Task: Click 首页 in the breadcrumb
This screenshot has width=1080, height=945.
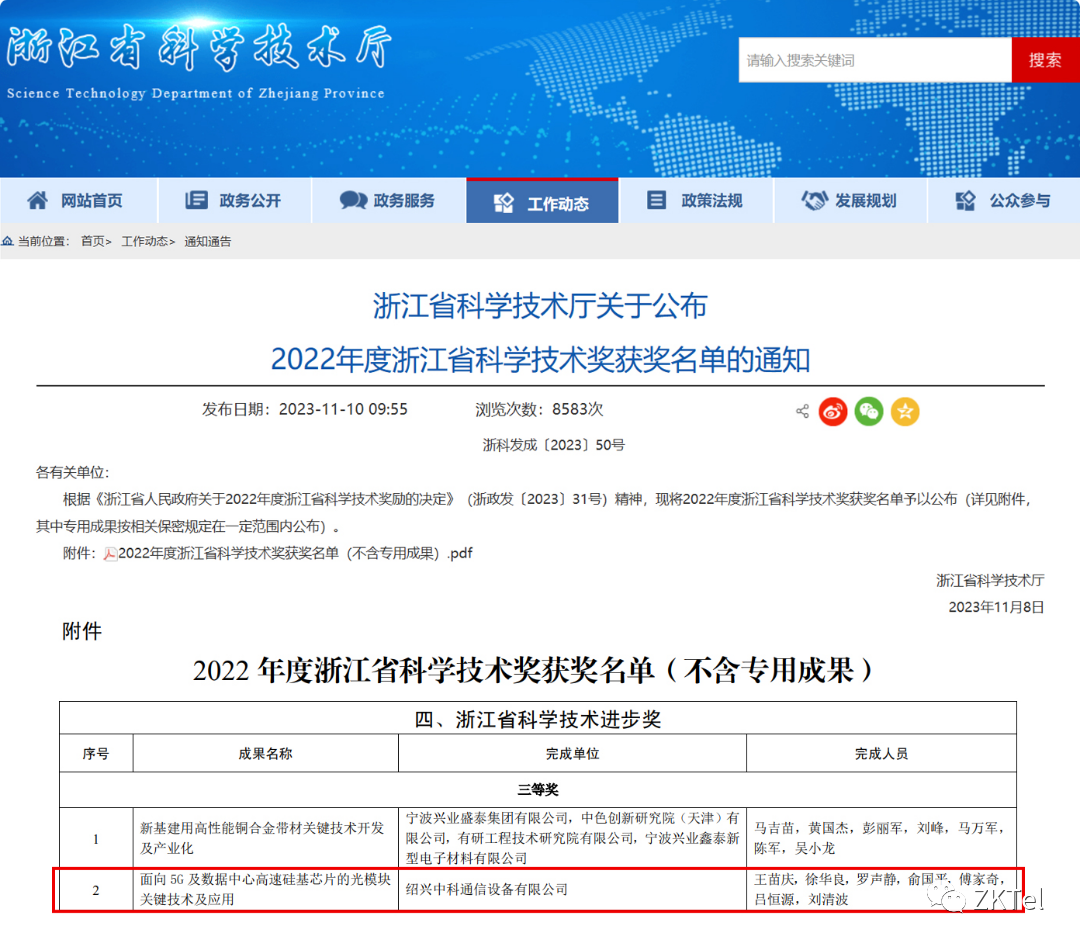Action: [x=92, y=242]
